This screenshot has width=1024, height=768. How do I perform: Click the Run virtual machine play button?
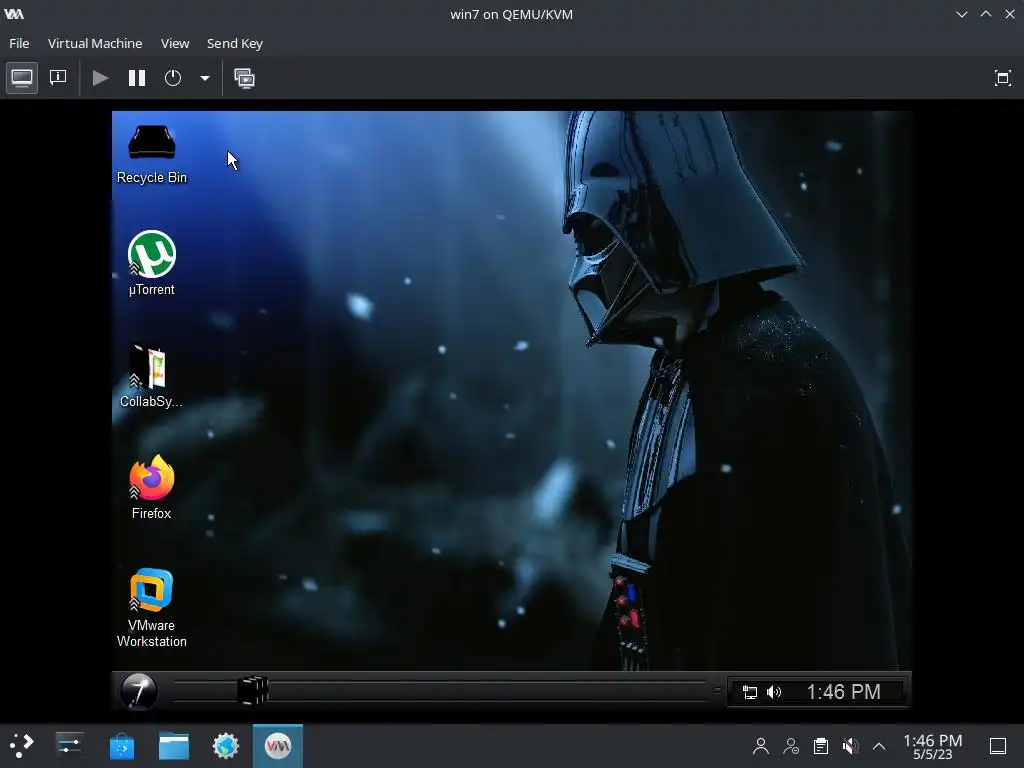point(100,78)
